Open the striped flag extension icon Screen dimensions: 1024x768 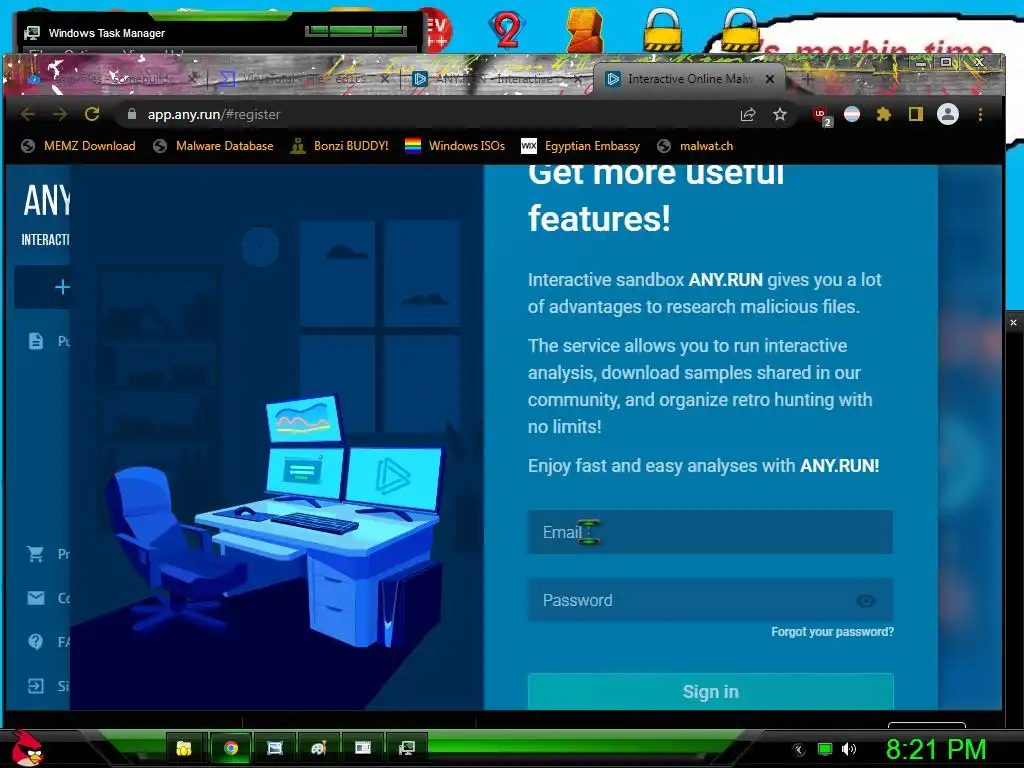852,114
